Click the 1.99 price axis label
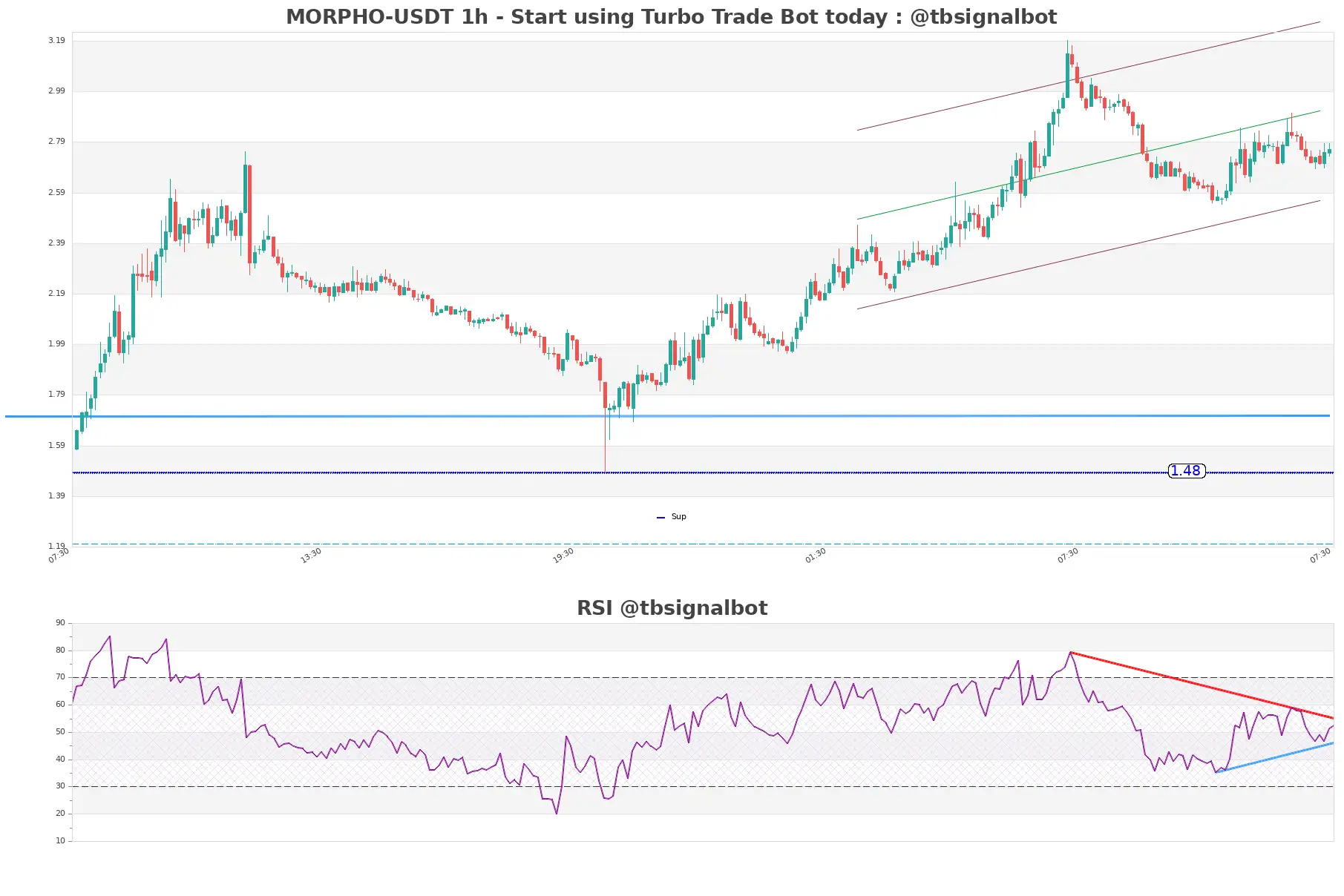1344x896 pixels. [56, 343]
